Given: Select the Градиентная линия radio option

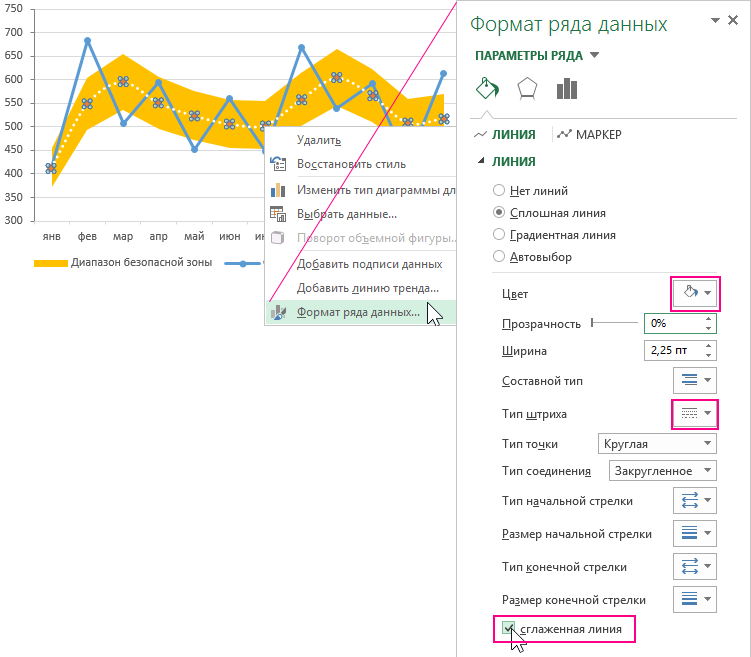Looking at the screenshot, I should pos(499,235).
